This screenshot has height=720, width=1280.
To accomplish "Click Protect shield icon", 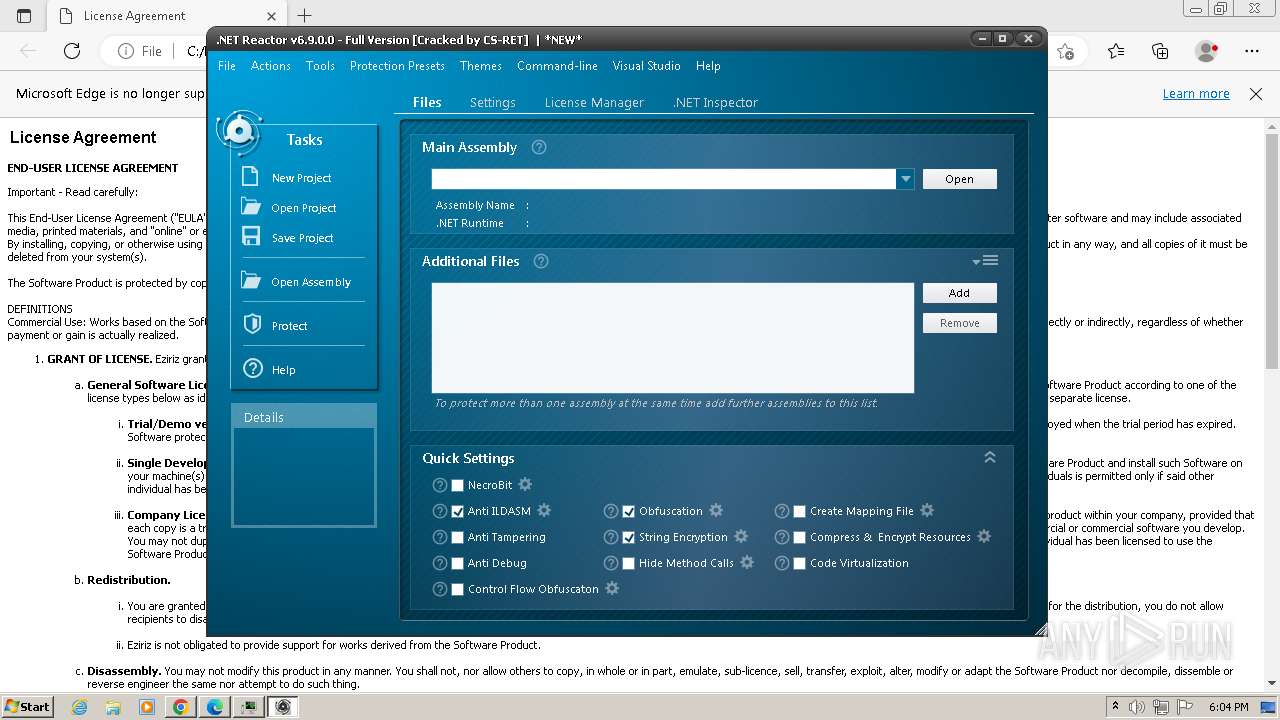I will pyautogui.click(x=252, y=324).
